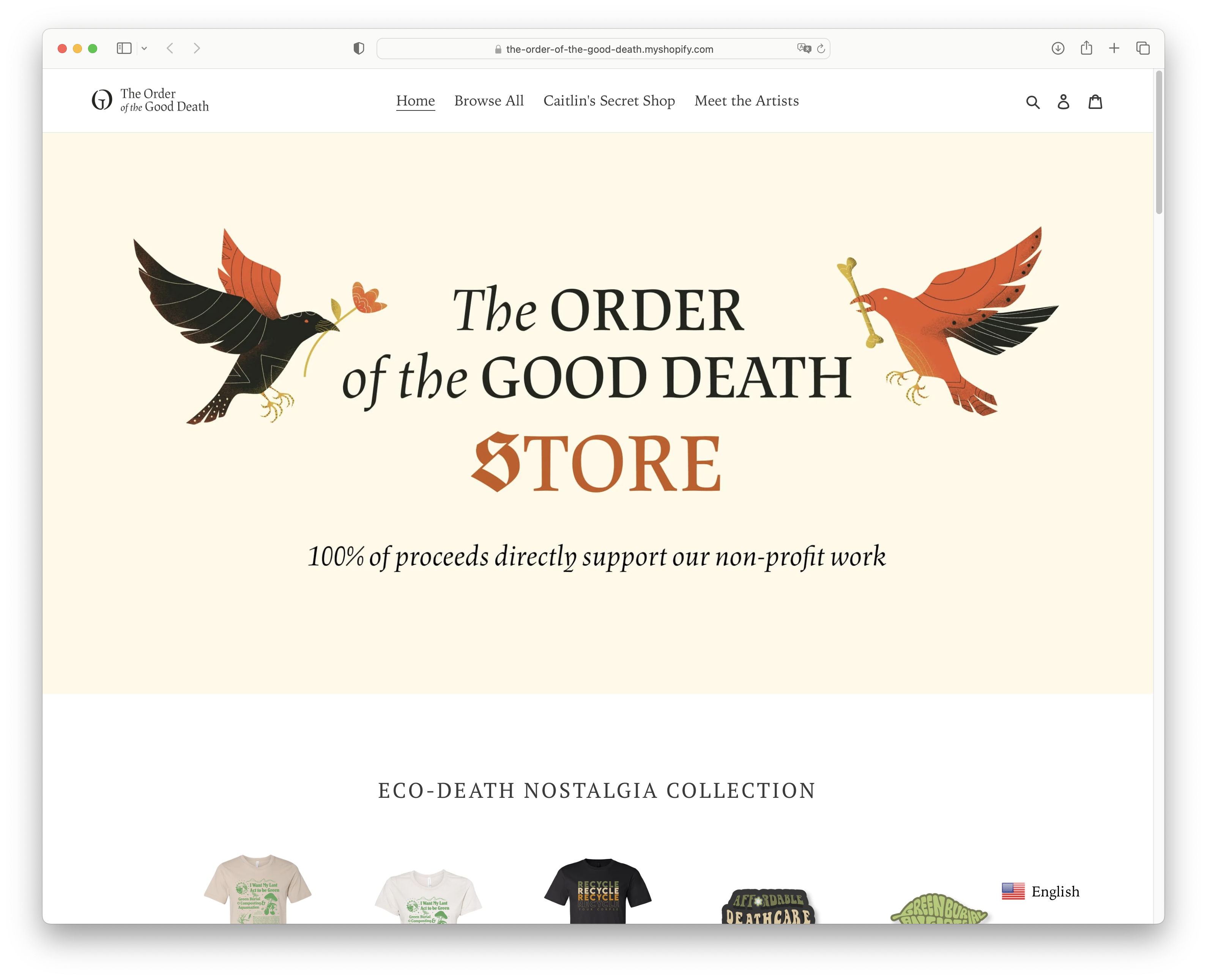Click the Safari sidebar toggle icon
The width and height of the screenshot is (1207, 980).
124,49
